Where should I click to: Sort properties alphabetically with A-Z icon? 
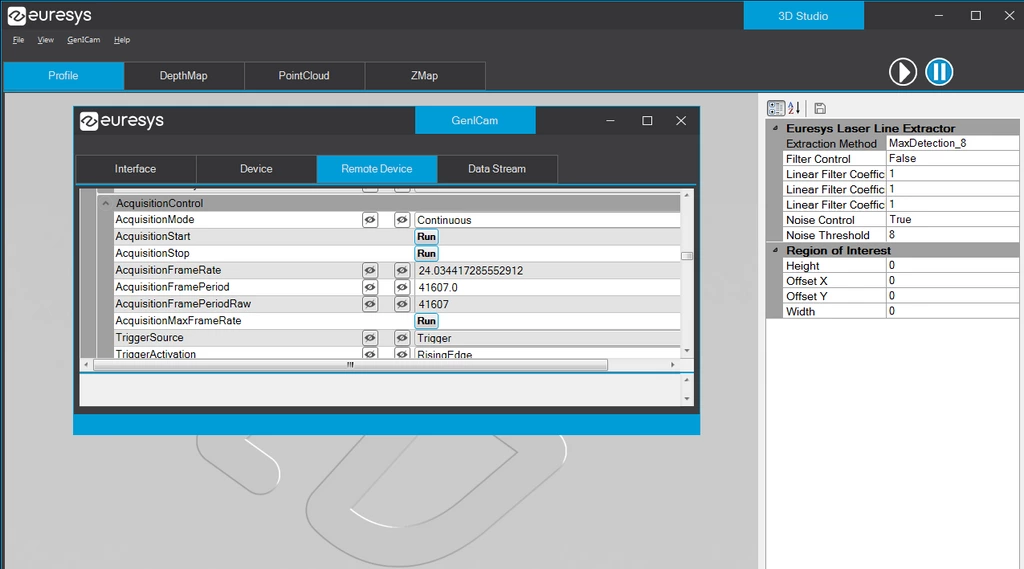[794, 108]
